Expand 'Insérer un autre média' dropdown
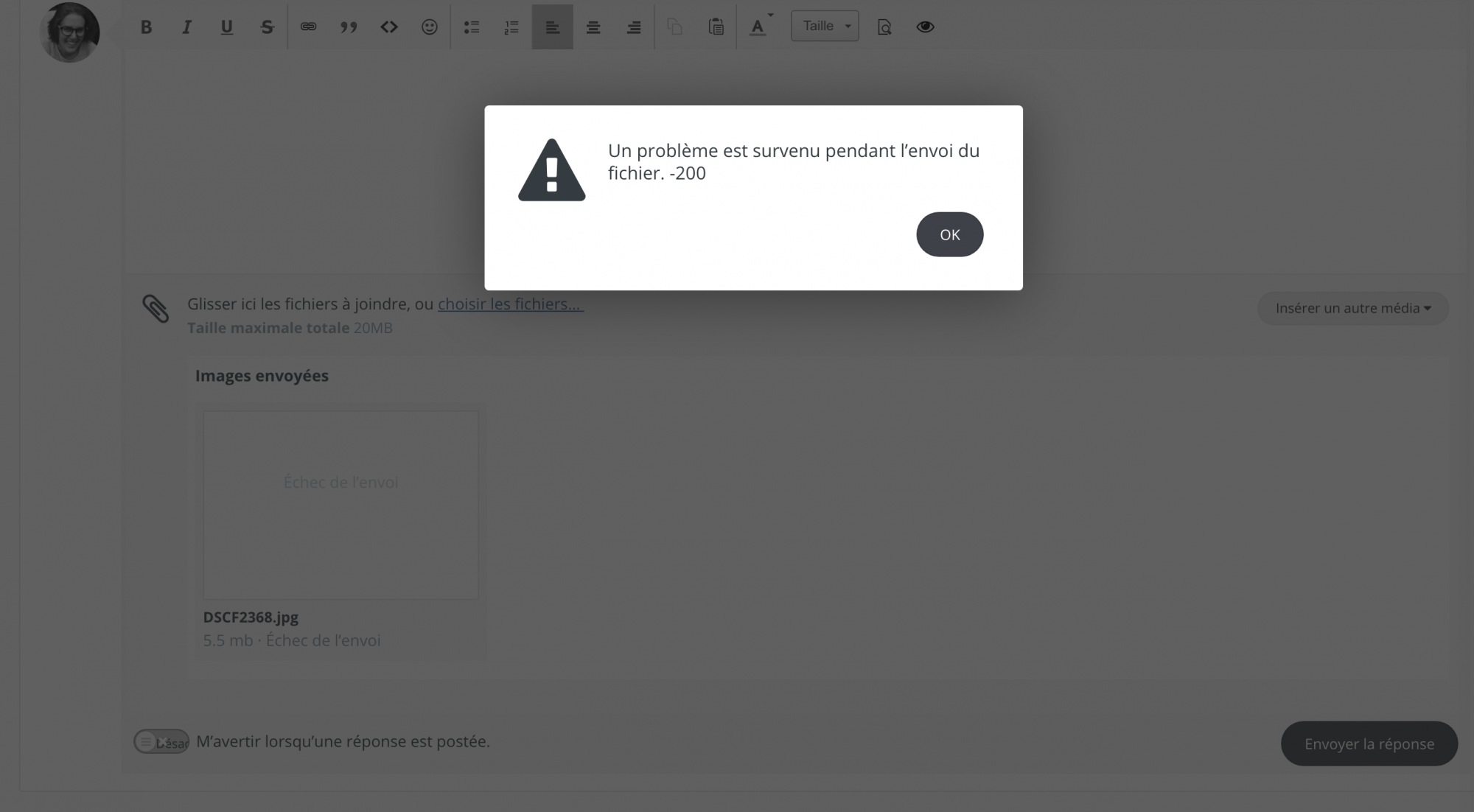 coord(1352,308)
